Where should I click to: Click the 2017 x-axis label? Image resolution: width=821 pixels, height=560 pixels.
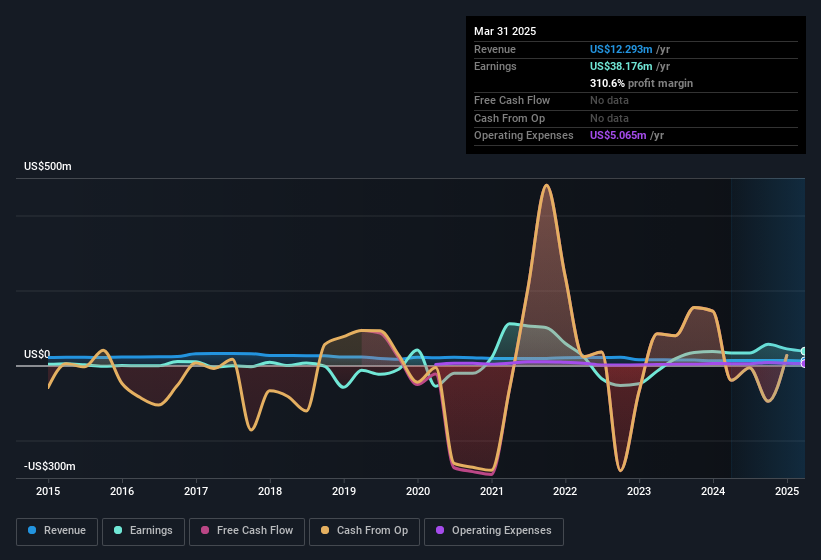tap(196, 491)
